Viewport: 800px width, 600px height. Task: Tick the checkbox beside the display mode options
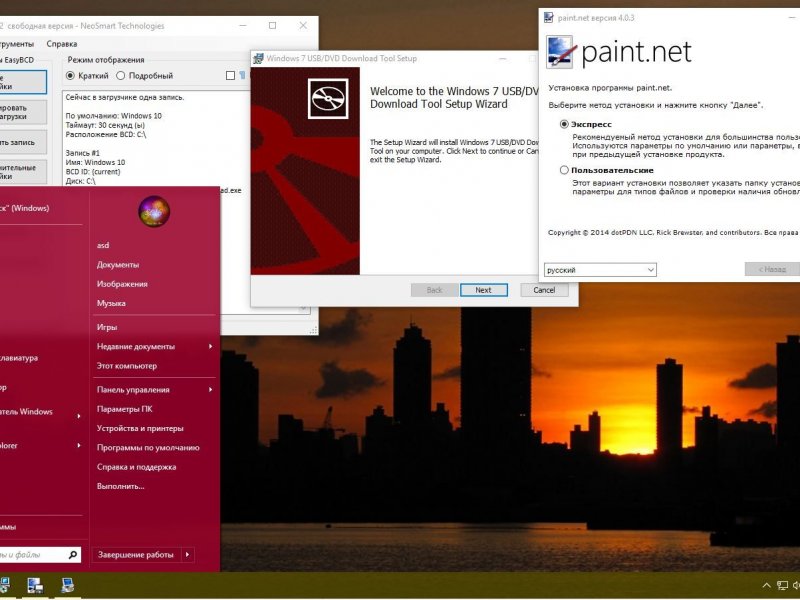coord(230,76)
